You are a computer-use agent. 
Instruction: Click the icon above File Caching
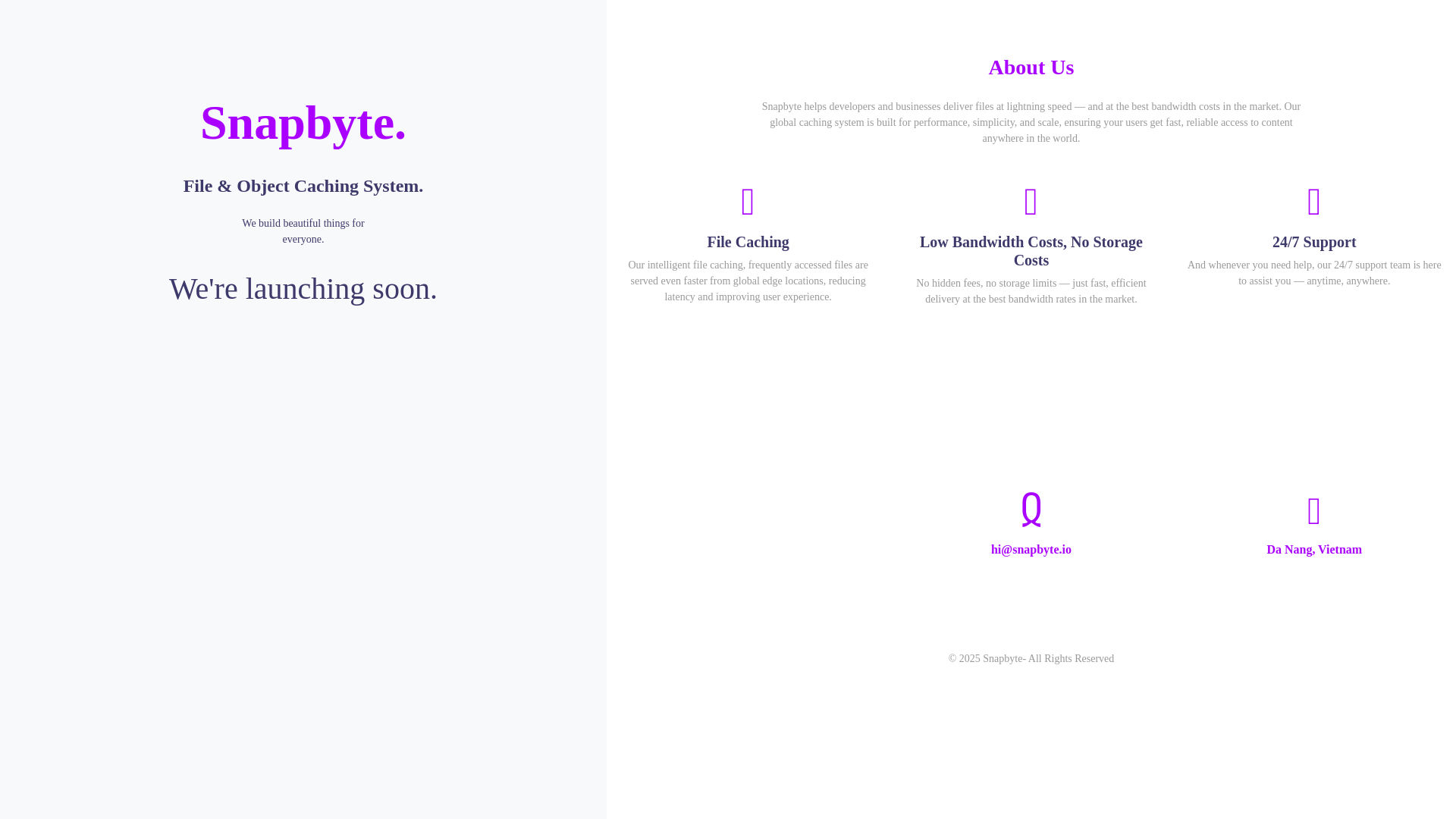pyautogui.click(x=748, y=202)
